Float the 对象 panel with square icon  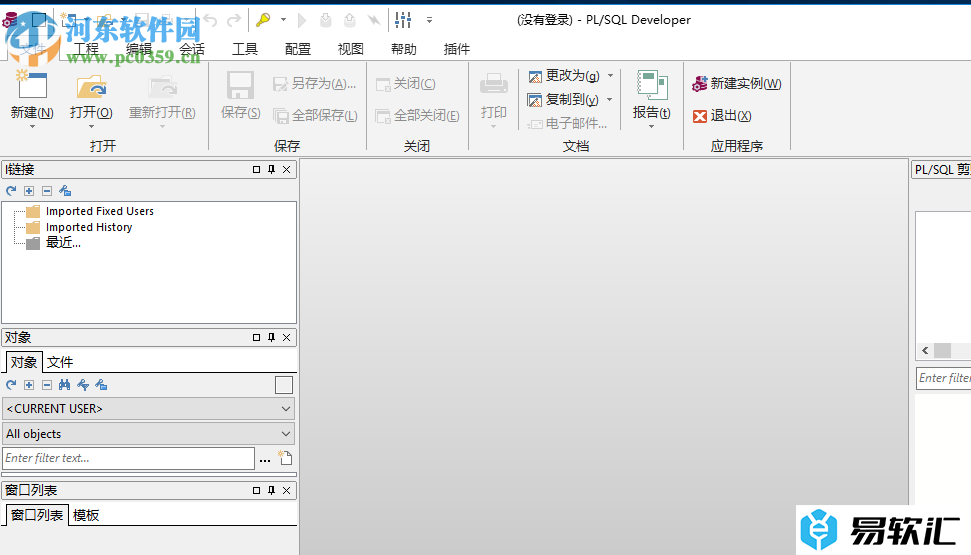[256, 338]
